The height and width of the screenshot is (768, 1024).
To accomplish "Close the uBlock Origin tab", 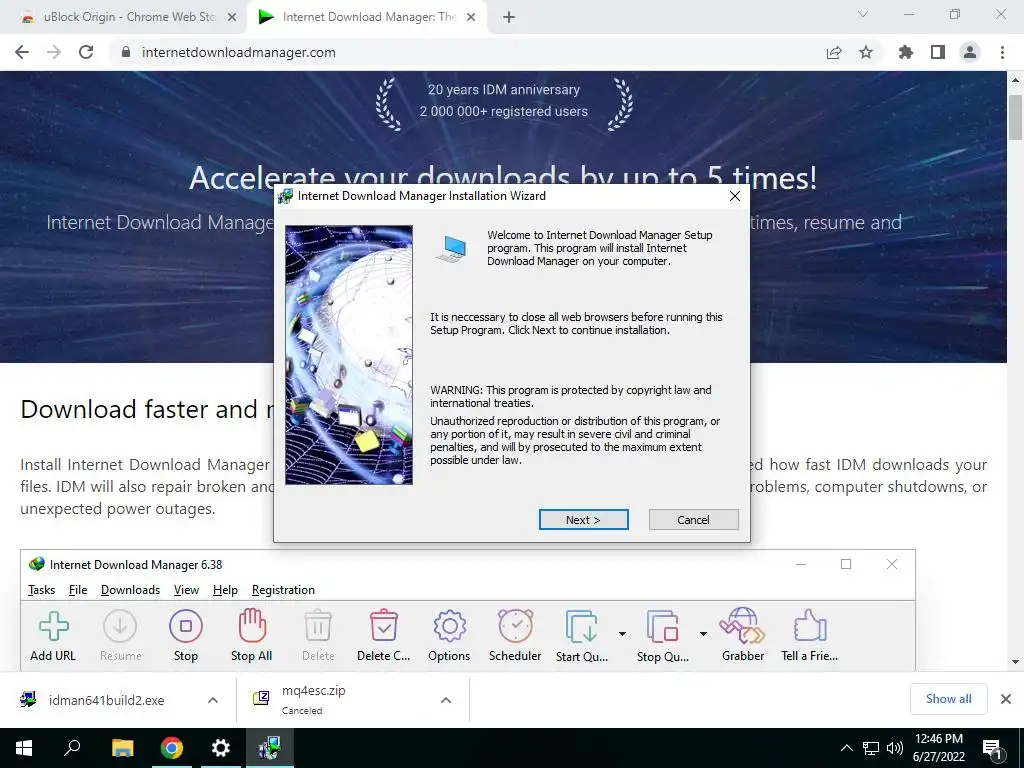I will point(232,17).
